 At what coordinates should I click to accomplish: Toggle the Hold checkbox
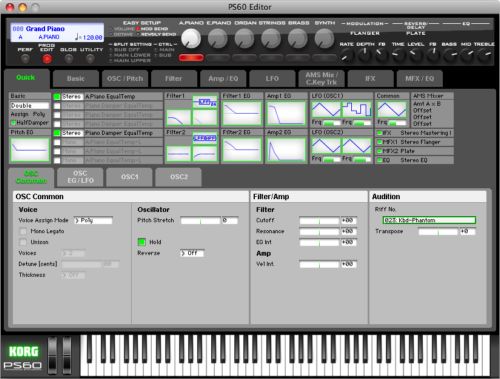[142, 242]
